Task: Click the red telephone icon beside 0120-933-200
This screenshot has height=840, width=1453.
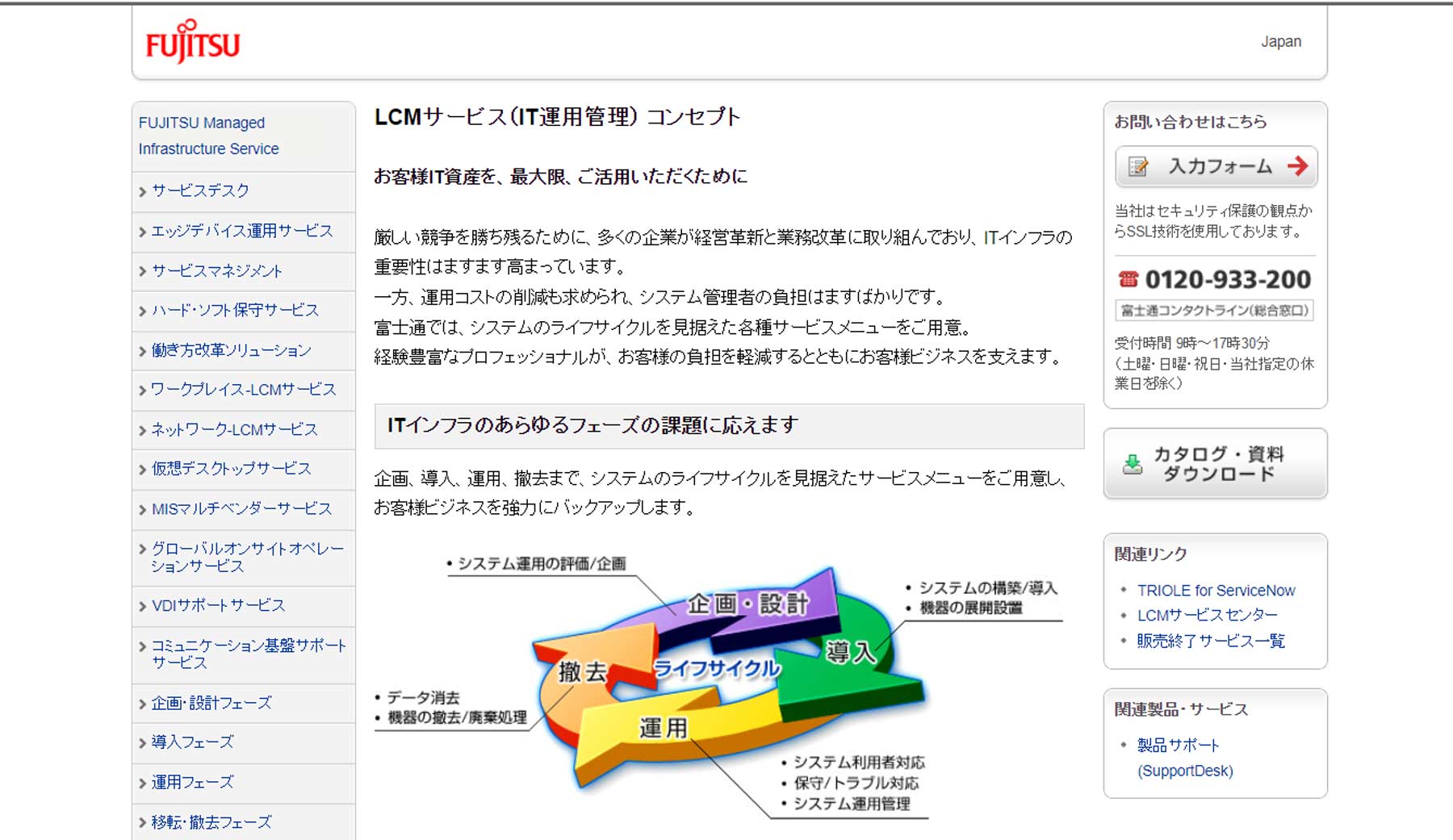Action: click(1128, 279)
